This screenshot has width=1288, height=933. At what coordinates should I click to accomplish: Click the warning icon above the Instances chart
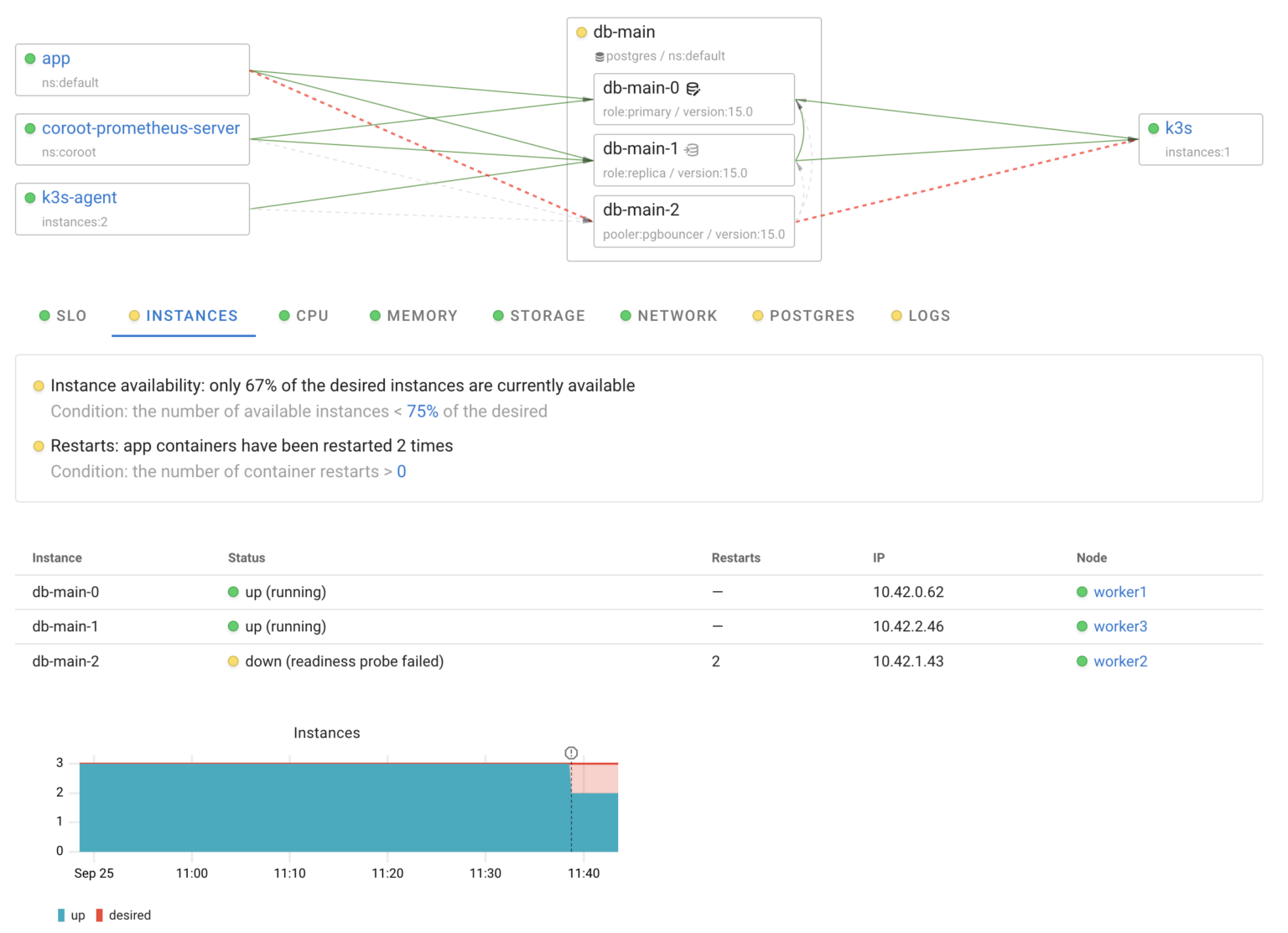point(571,754)
